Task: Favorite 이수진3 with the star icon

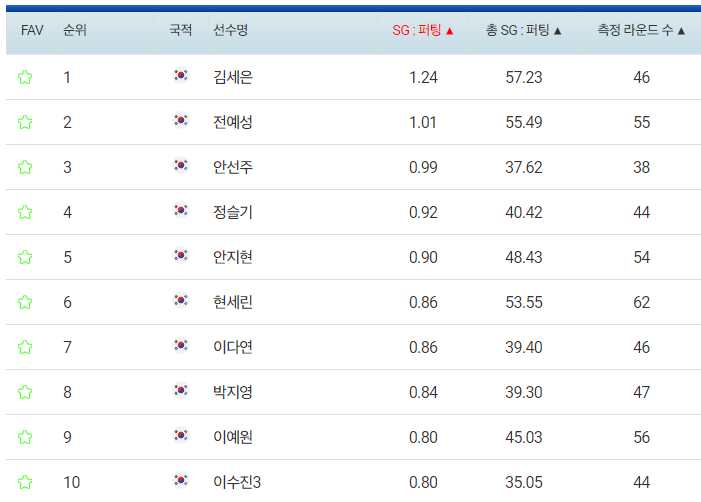Action: click(25, 482)
